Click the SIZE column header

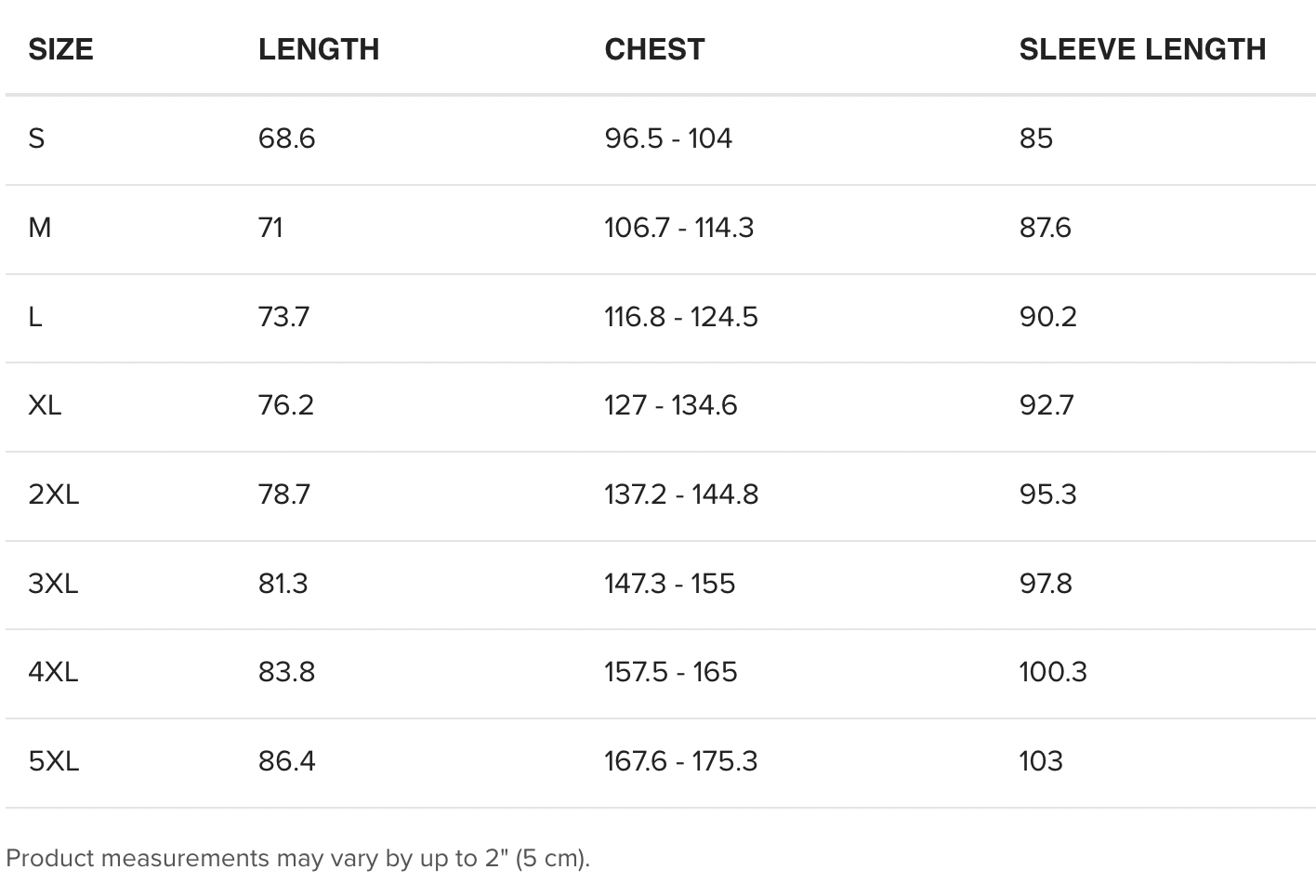[x=60, y=49]
